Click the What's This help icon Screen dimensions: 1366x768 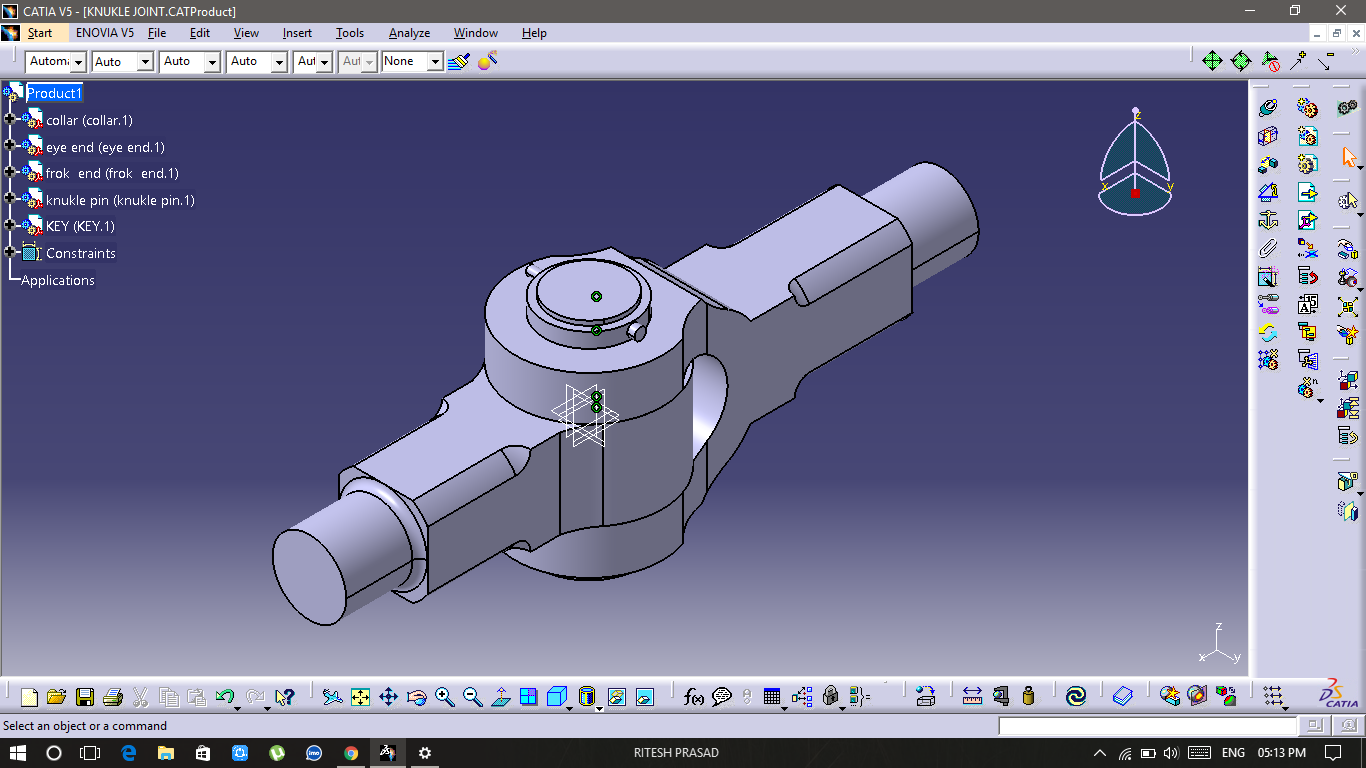click(284, 697)
